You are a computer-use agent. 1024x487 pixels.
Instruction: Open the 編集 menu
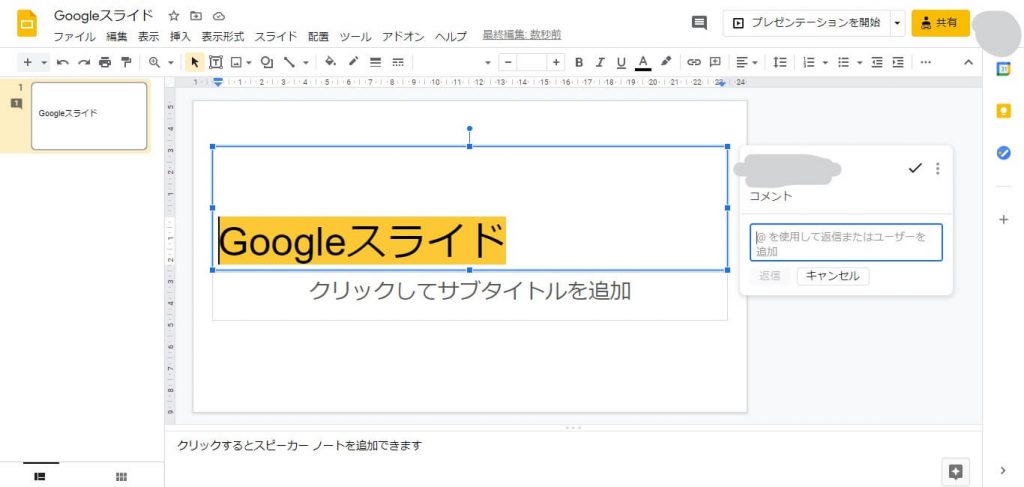117,37
